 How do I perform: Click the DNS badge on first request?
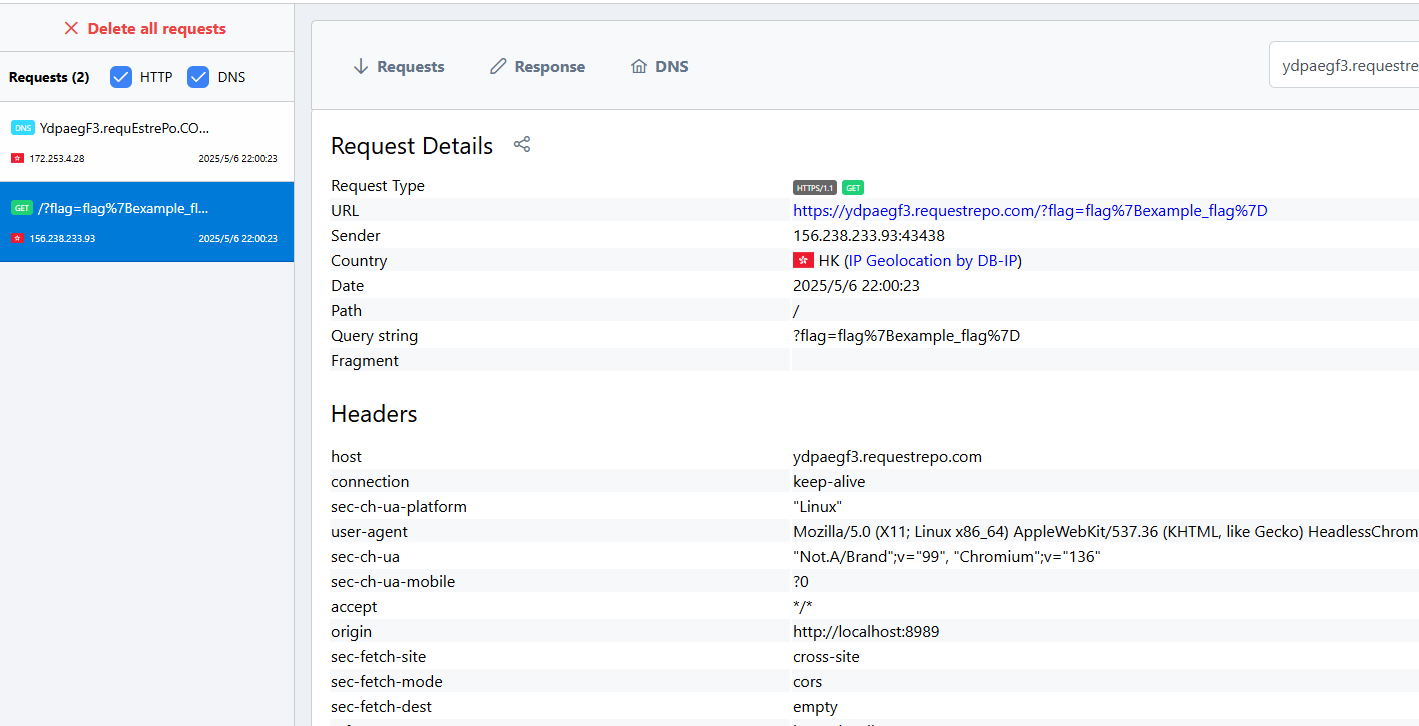click(22, 128)
